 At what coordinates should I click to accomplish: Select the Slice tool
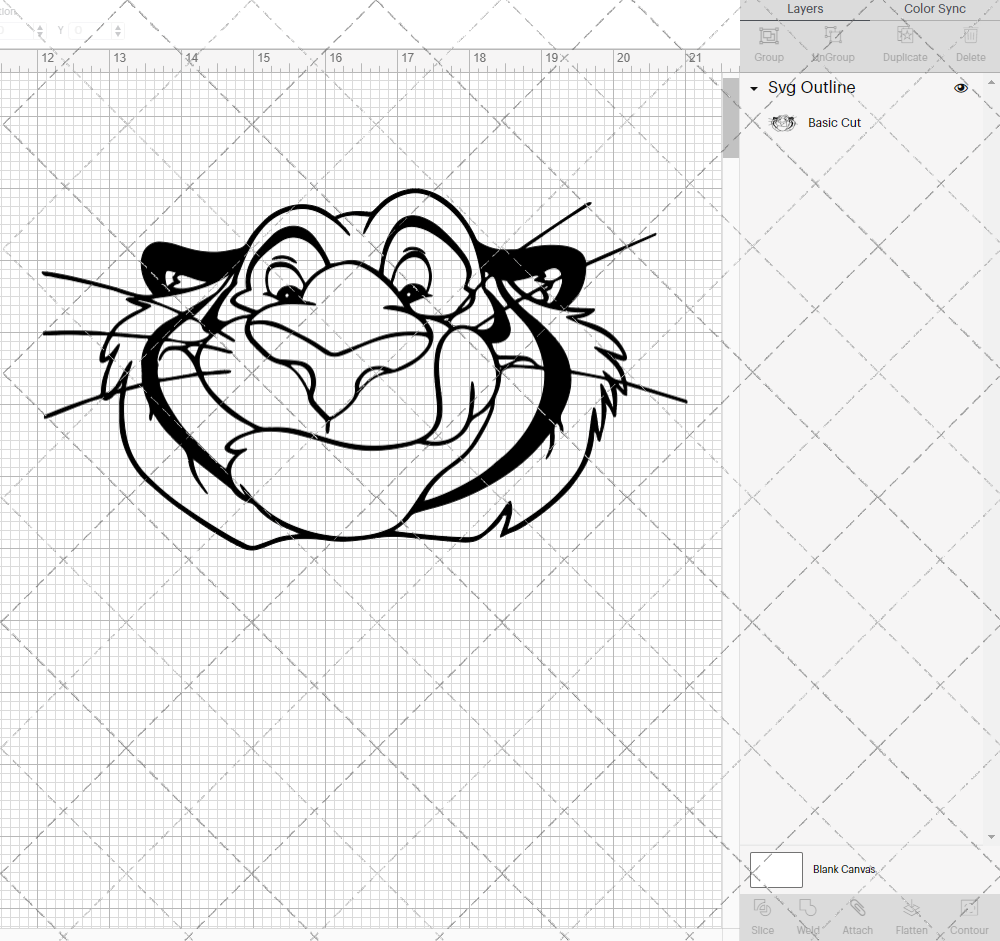(x=762, y=915)
